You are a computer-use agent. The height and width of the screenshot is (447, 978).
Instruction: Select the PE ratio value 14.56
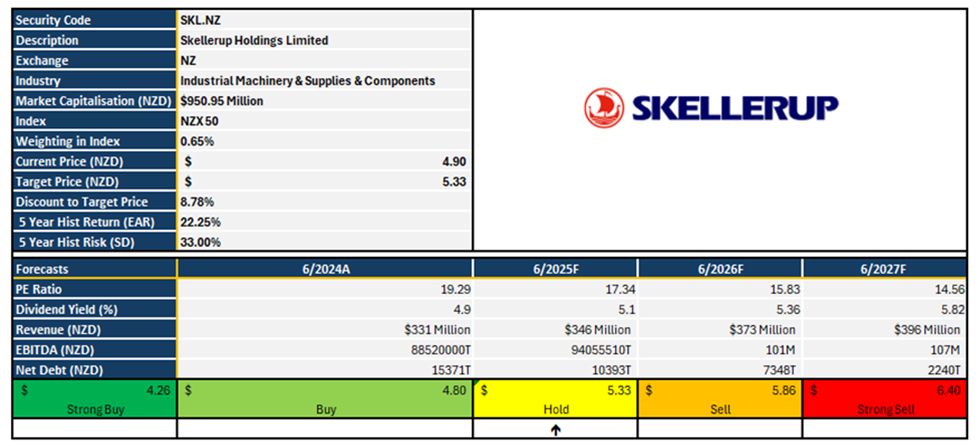coord(884,289)
